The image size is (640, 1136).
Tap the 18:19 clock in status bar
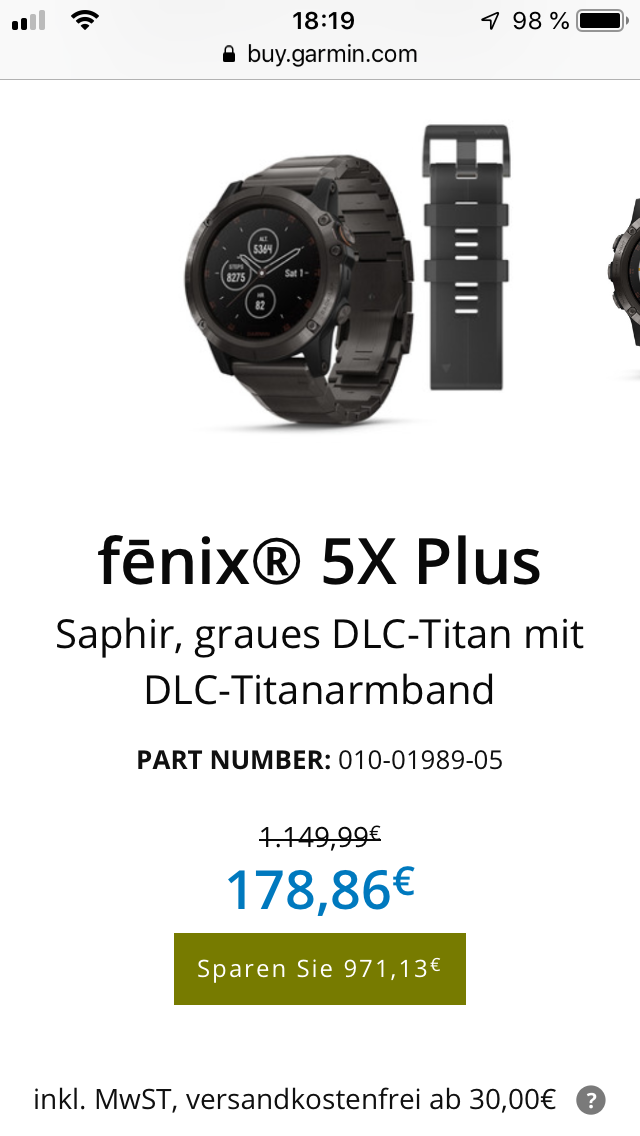323,21
